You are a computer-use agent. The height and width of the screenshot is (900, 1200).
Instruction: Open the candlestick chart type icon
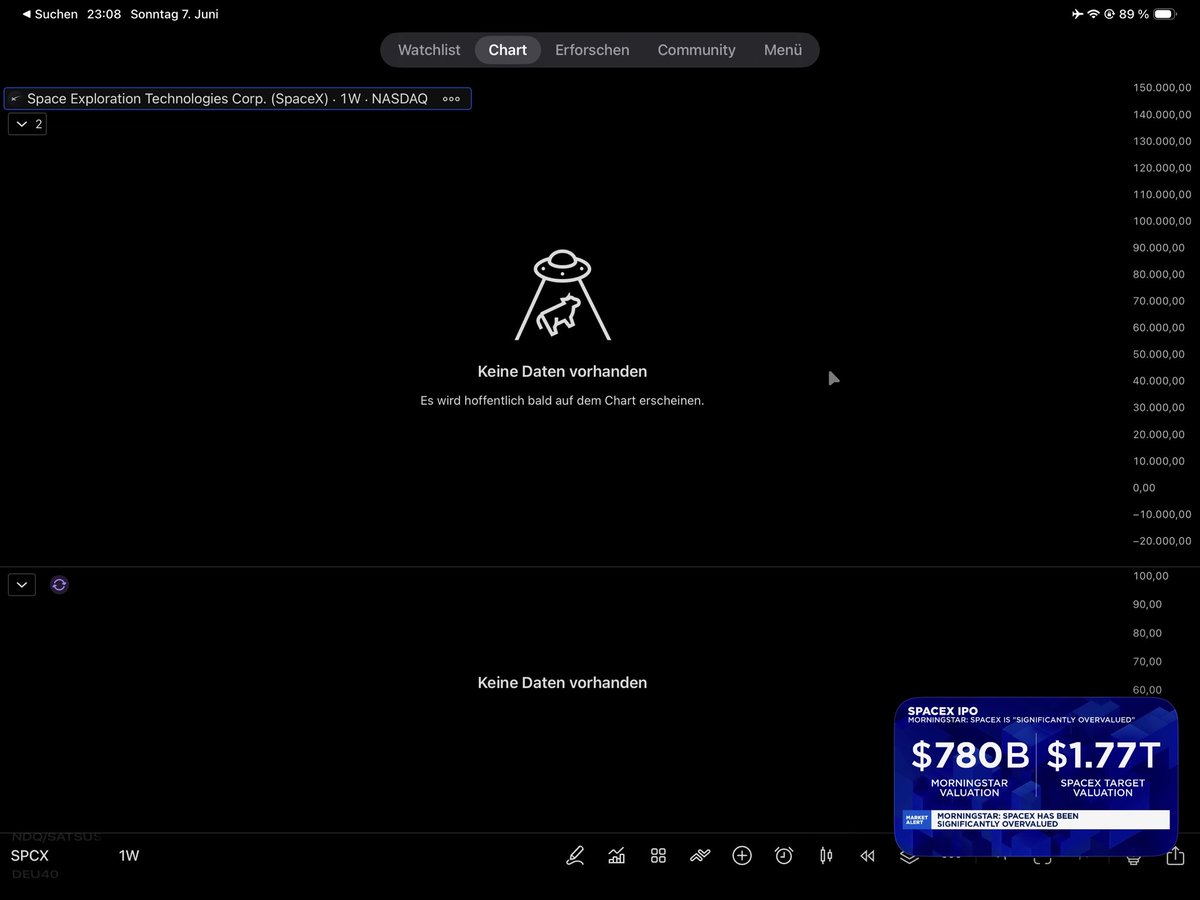[826, 856]
